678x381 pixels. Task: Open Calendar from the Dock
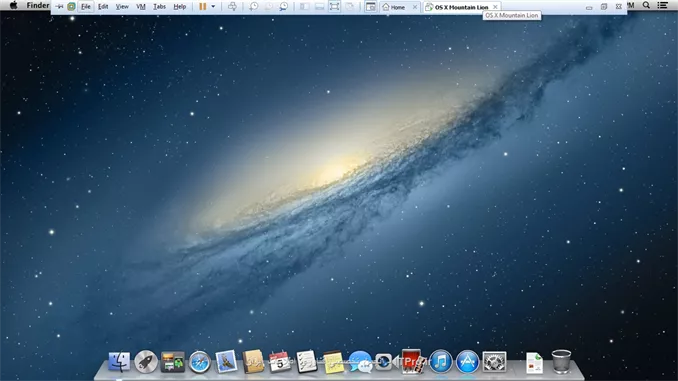(x=280, y=362)
